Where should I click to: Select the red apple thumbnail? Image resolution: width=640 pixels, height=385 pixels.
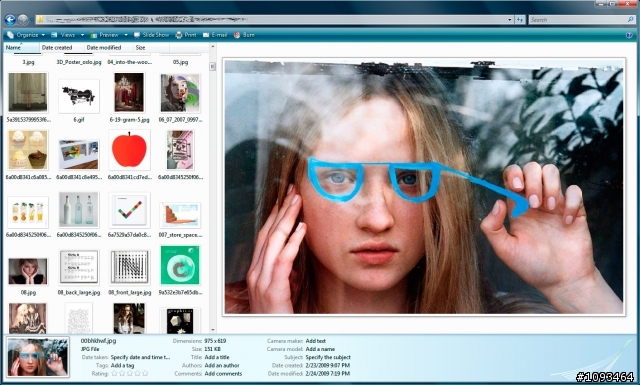[x=129, y=150]
